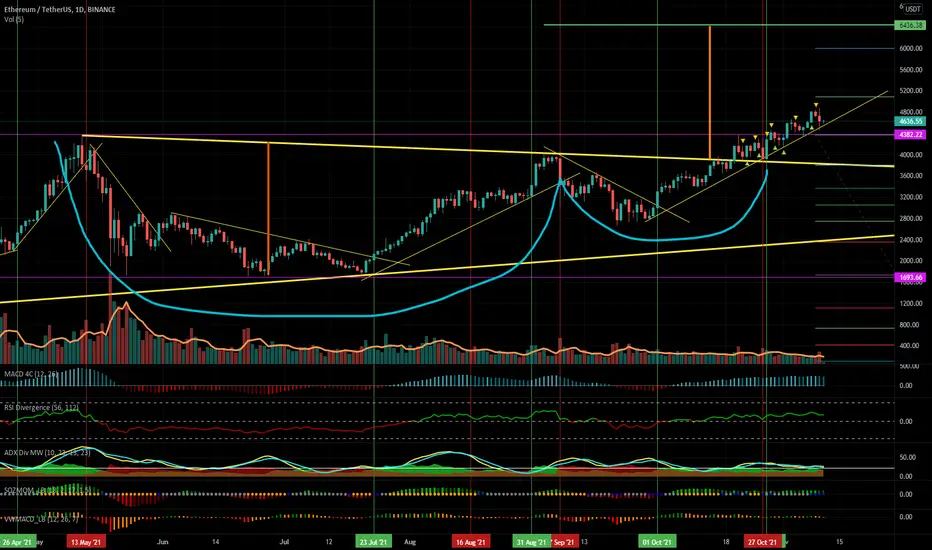The width and height of the screenshot is (932, 550).
Task: Click the green 01 Oct '21 date marker
Action: 657,542
